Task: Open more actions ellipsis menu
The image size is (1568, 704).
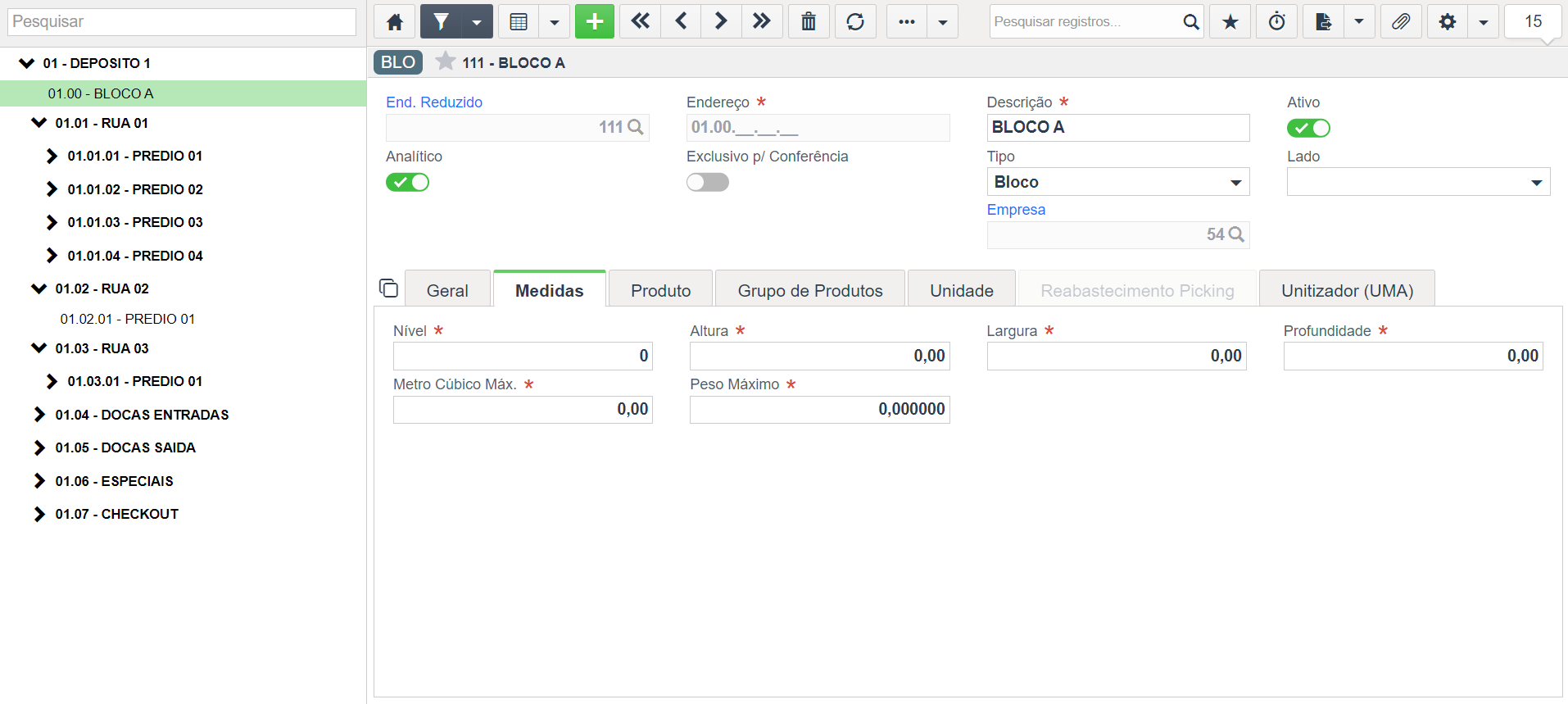Action: tap(907, 21)
